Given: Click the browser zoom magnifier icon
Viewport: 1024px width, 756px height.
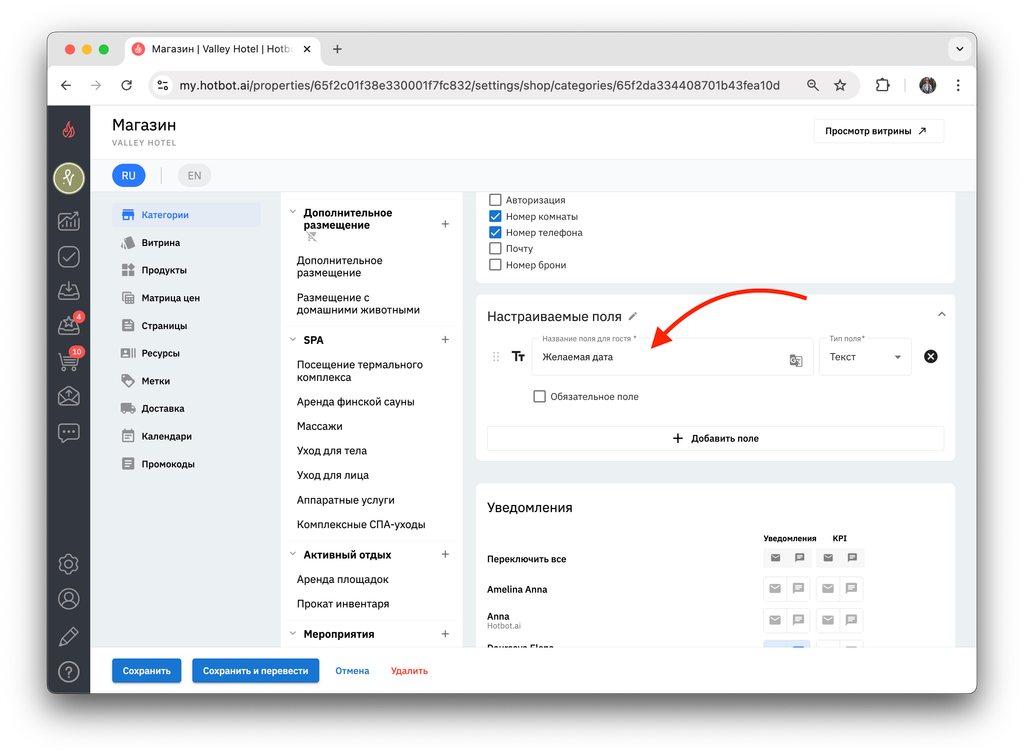Looking at the screenshot, I should coord(812,86).
